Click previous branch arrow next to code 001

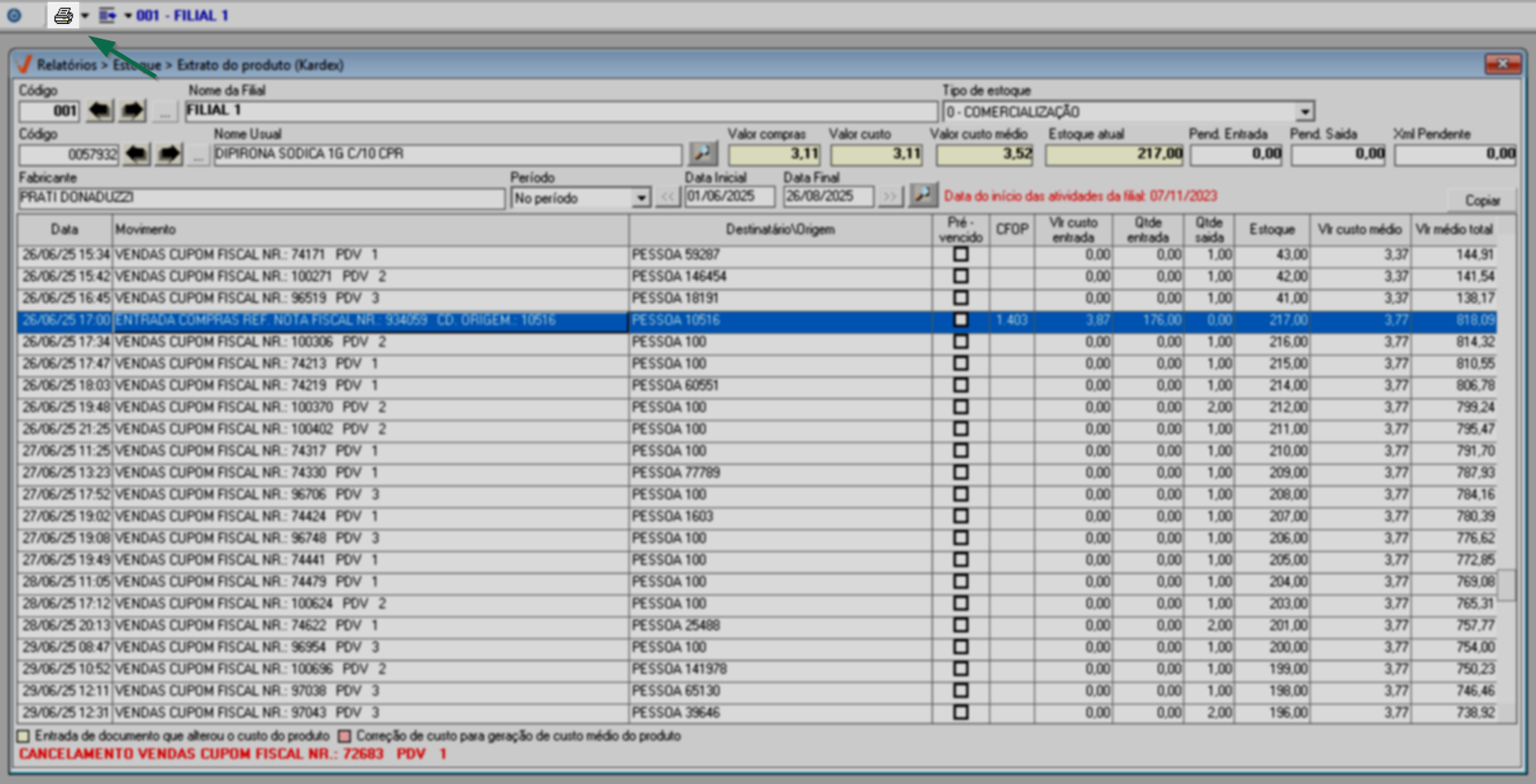point(100,111)
